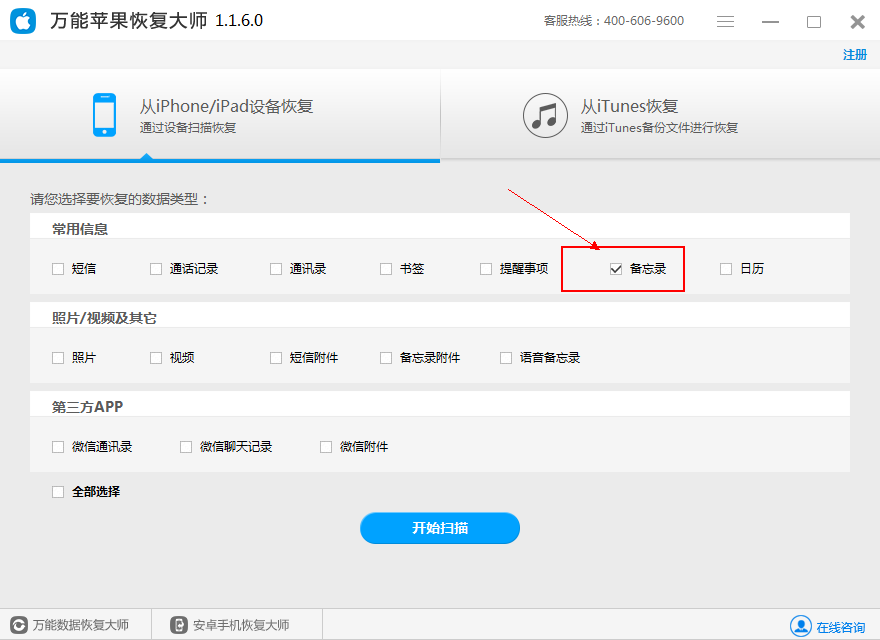
Task: Click the app title 万能苹果恢复大师 1.1.6.0
Action: click(x=157, y=21)
